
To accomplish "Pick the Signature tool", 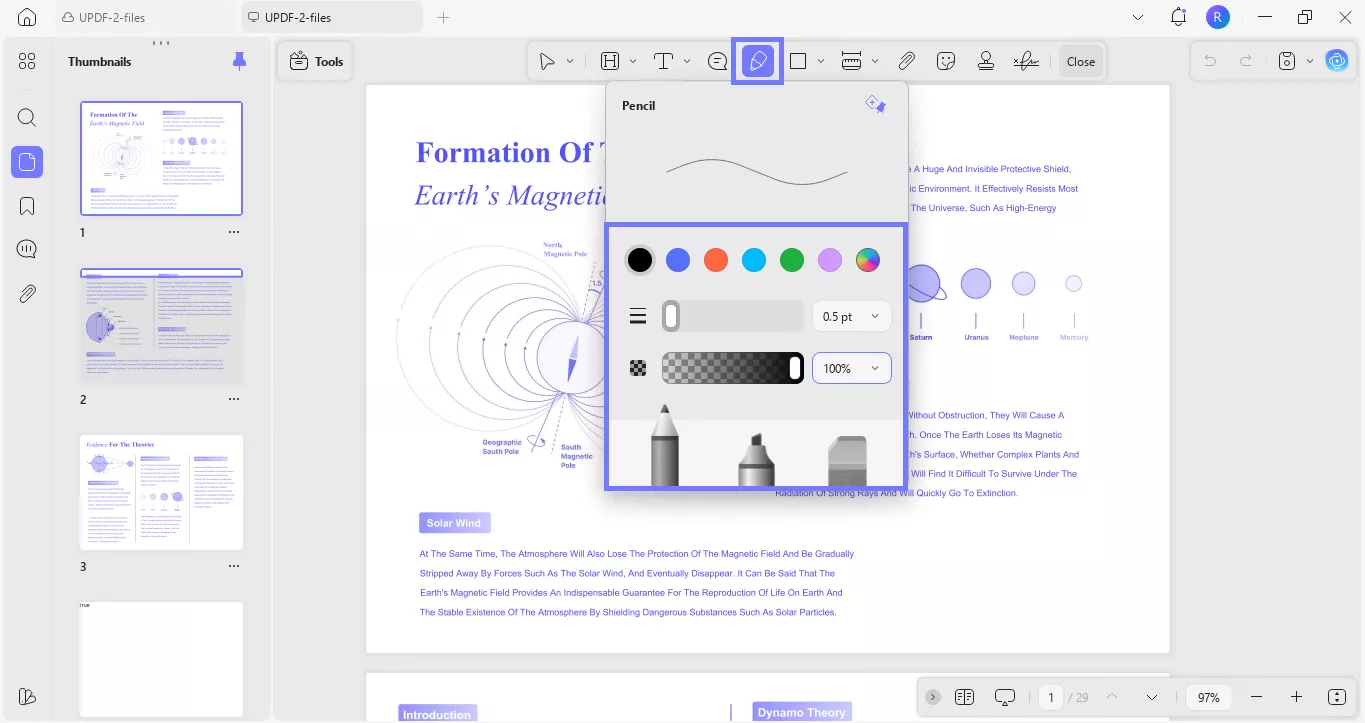I will point(1025,61).
